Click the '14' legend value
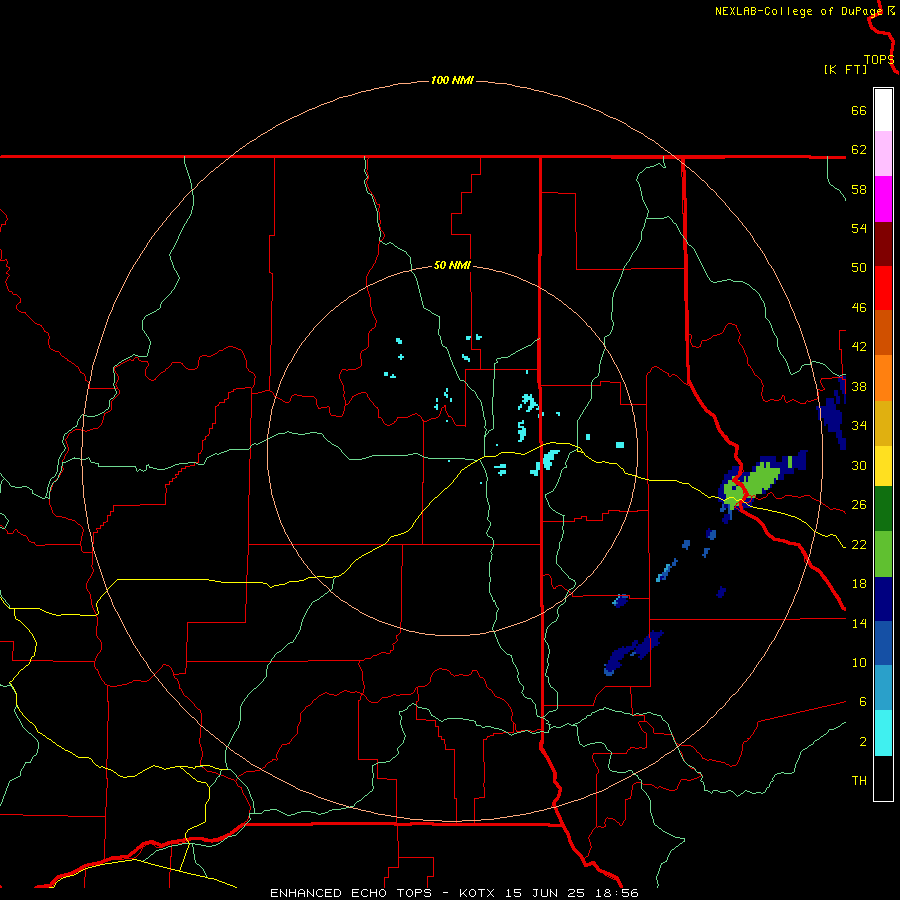The image size is (900, 900). [x=859, y=623]
